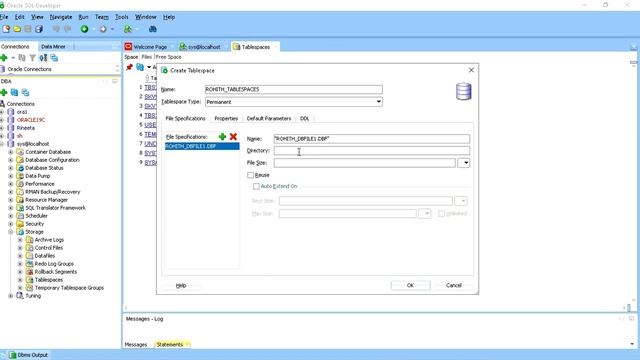Open the Welcome Page tab
640x360 pixels.
click(x=150, y=47)
